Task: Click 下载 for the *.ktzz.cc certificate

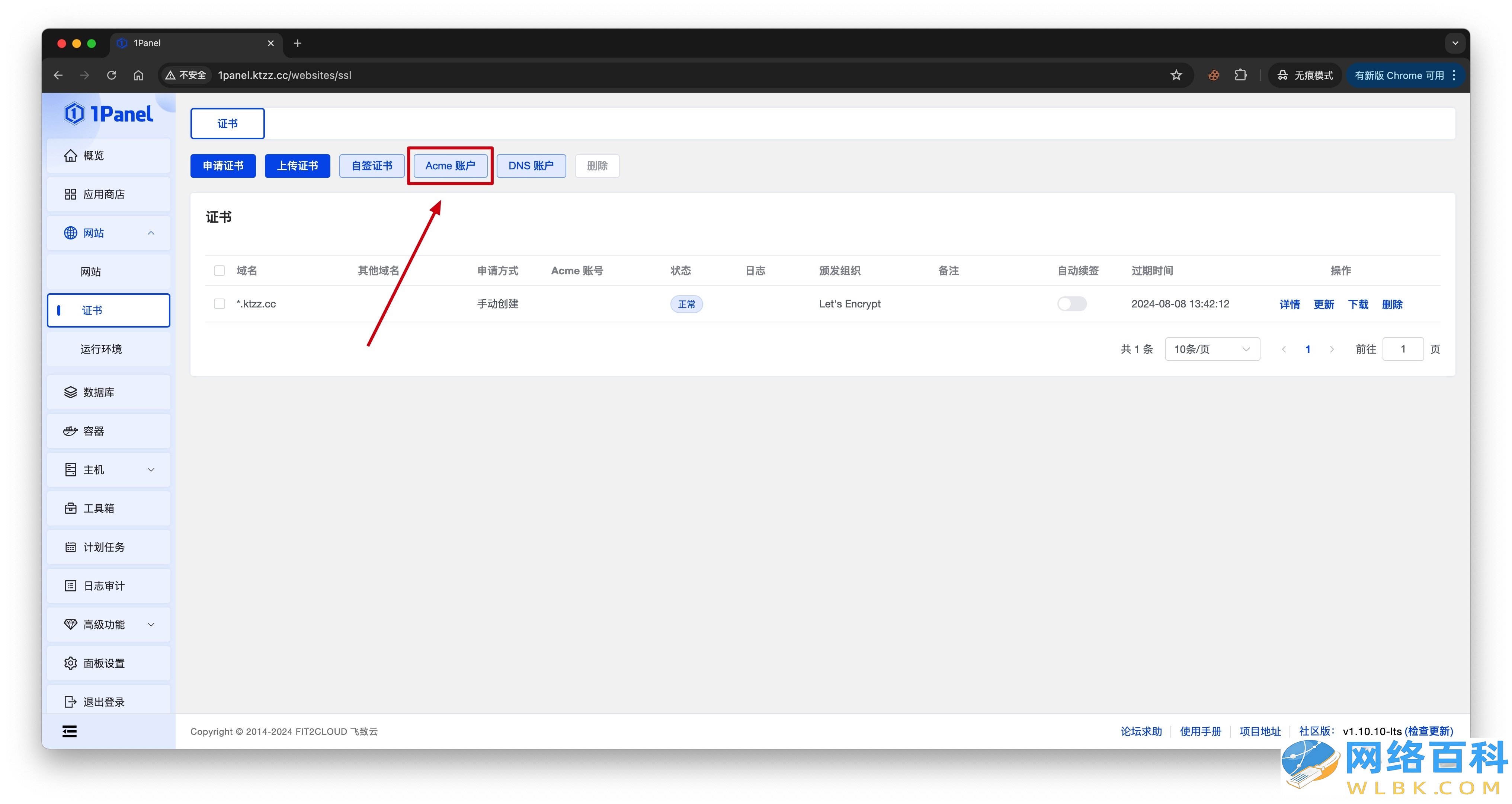Action: click(x=1358, y=304)
